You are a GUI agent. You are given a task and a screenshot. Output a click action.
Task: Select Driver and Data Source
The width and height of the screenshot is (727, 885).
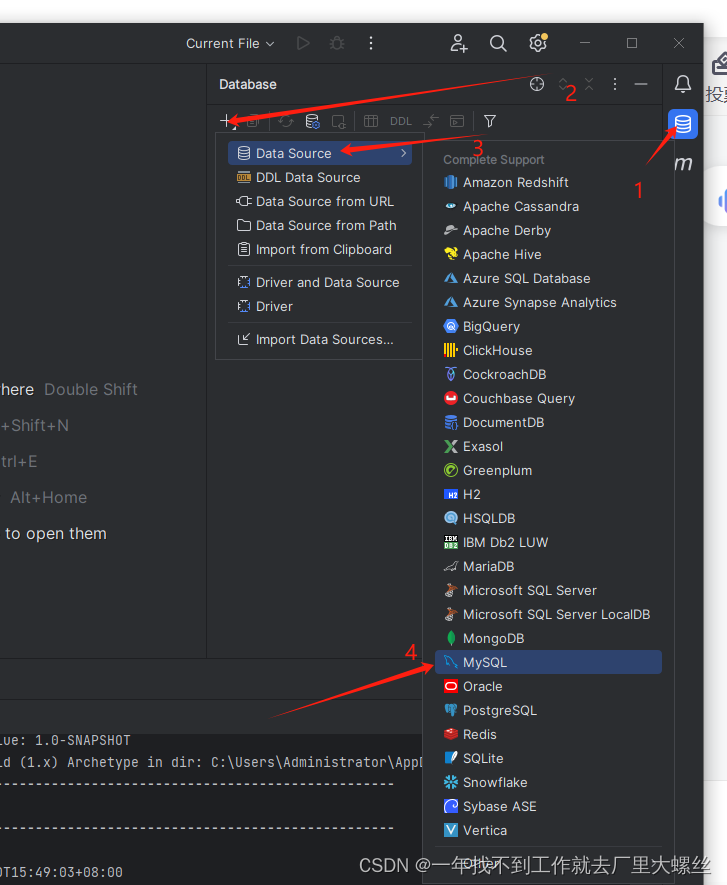[319, 282]
